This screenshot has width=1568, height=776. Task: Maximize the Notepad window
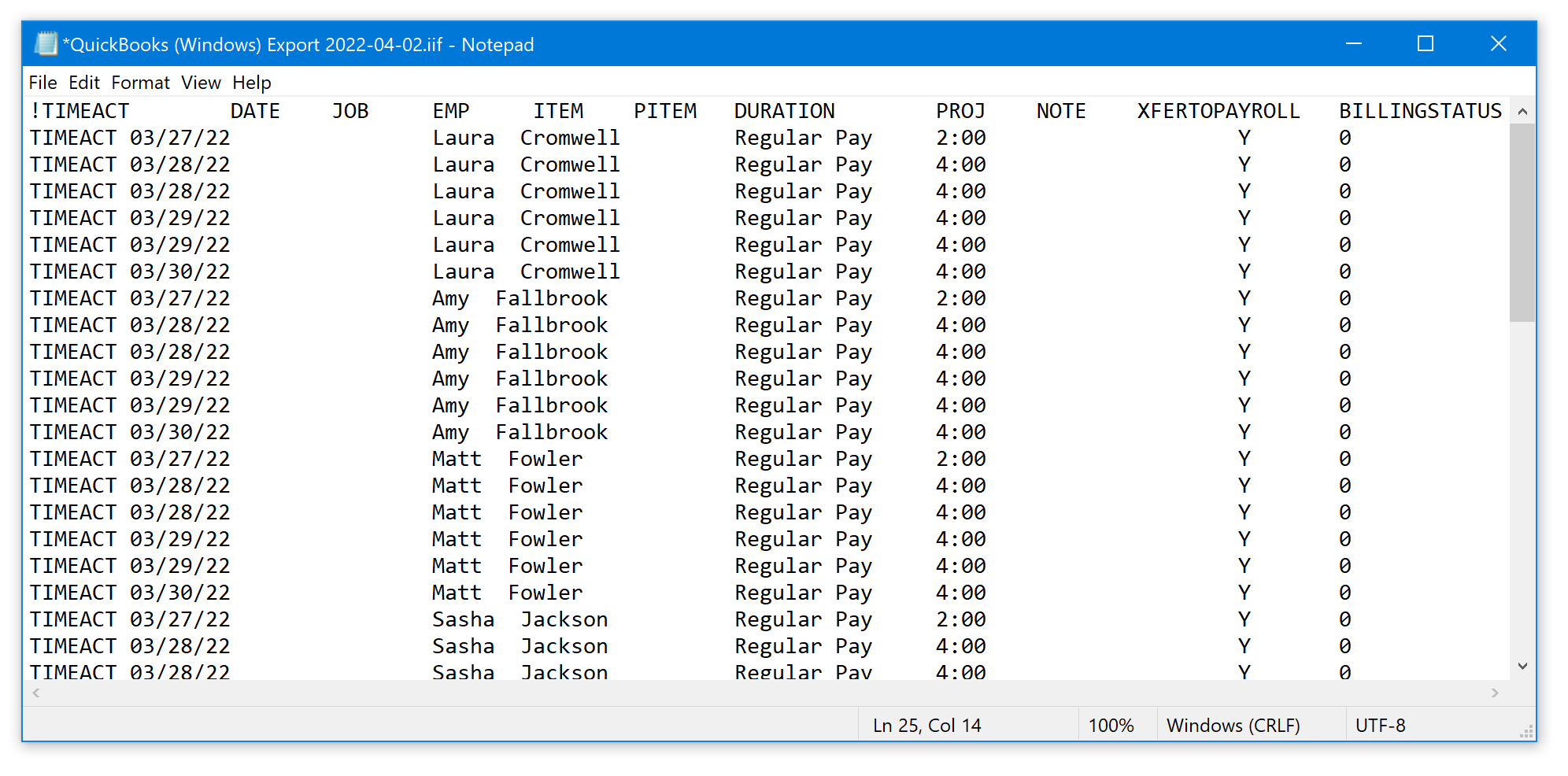tap(1426, 44)
